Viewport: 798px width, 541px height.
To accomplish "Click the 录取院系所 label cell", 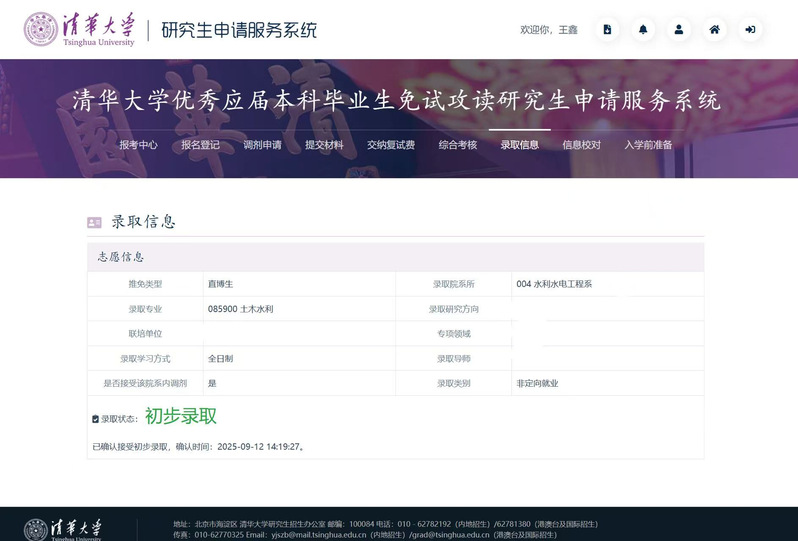I will pos(453,284).
